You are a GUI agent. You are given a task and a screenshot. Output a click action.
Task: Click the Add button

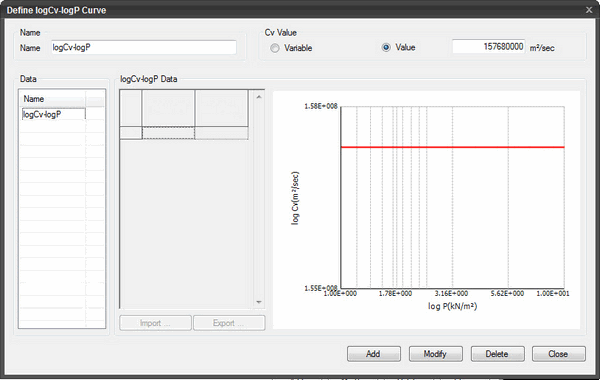[374, 354]
